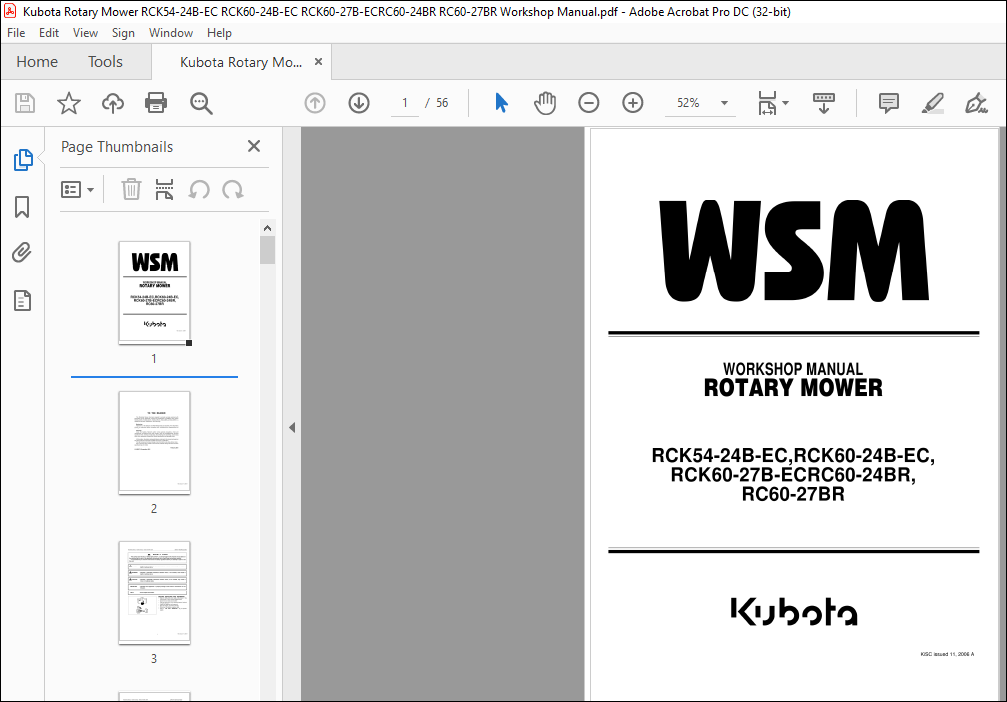Viewport: 1007px width, 702px height.
Task: Select the Kubota Rotary Mo... document tab
Action: click(241, 62)
